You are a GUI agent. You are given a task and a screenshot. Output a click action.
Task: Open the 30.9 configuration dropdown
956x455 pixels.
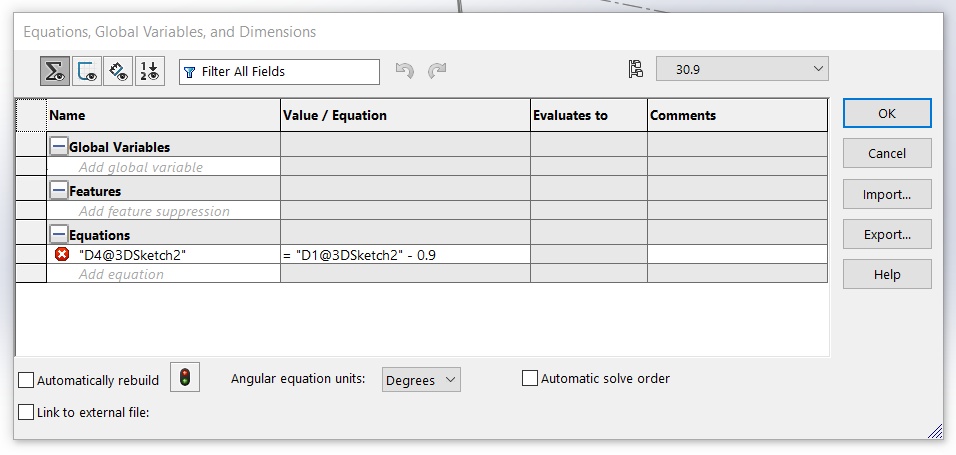pos(742,69)
